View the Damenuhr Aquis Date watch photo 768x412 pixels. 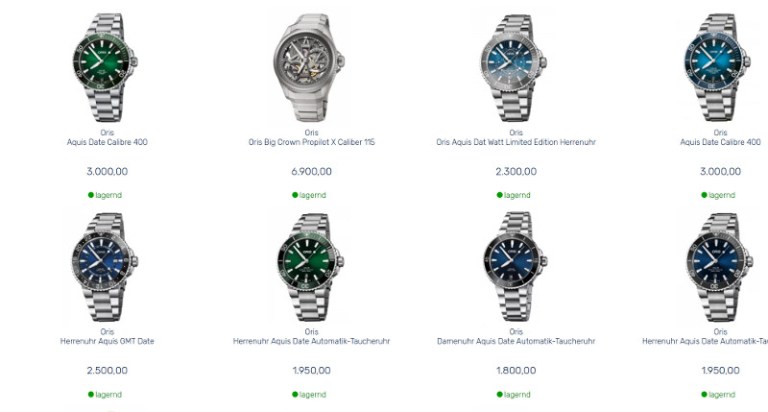point(514,267)
